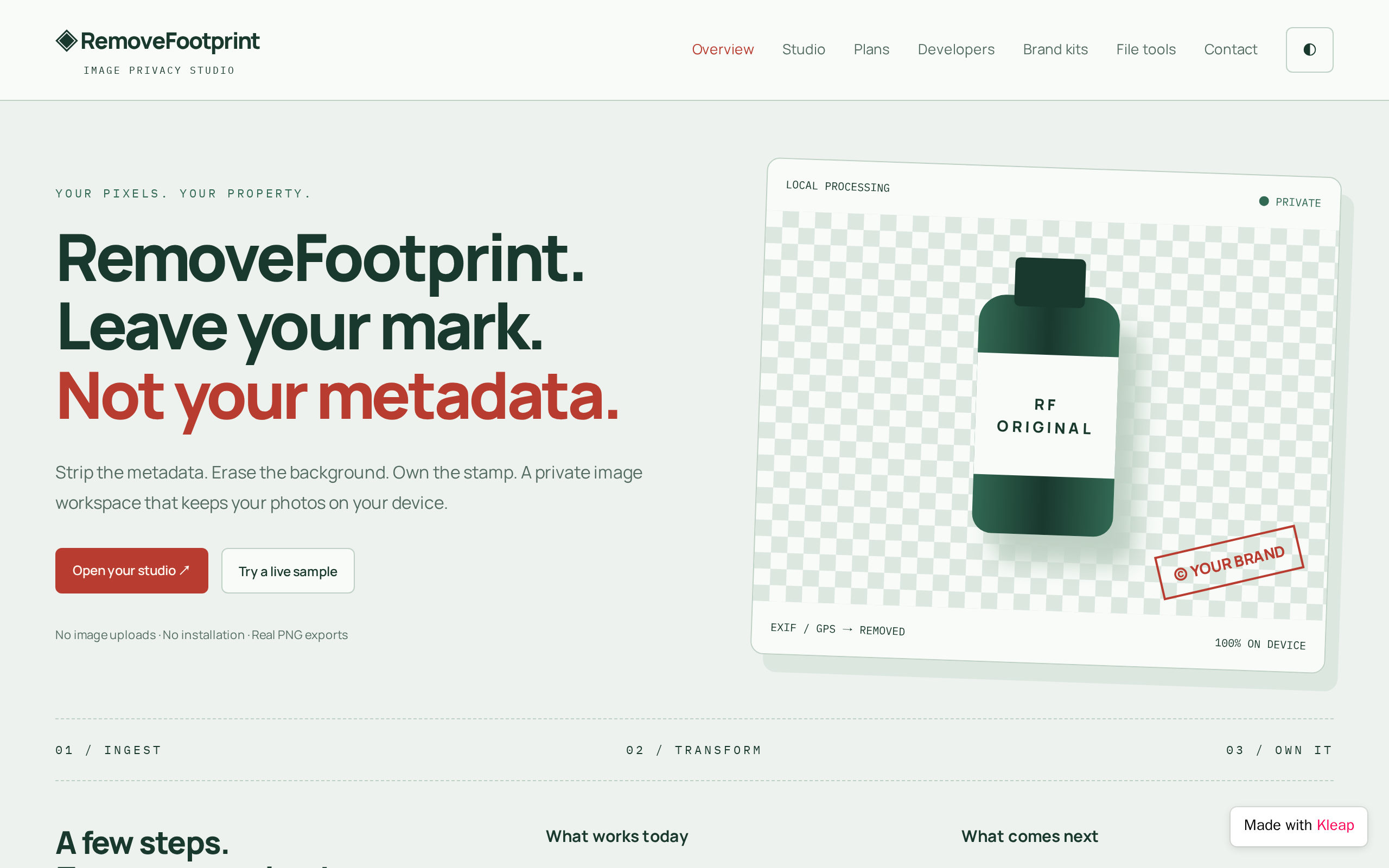Click the What comes next heading
This screenshot has height=868, width=1389.
tap(1030, 837)
